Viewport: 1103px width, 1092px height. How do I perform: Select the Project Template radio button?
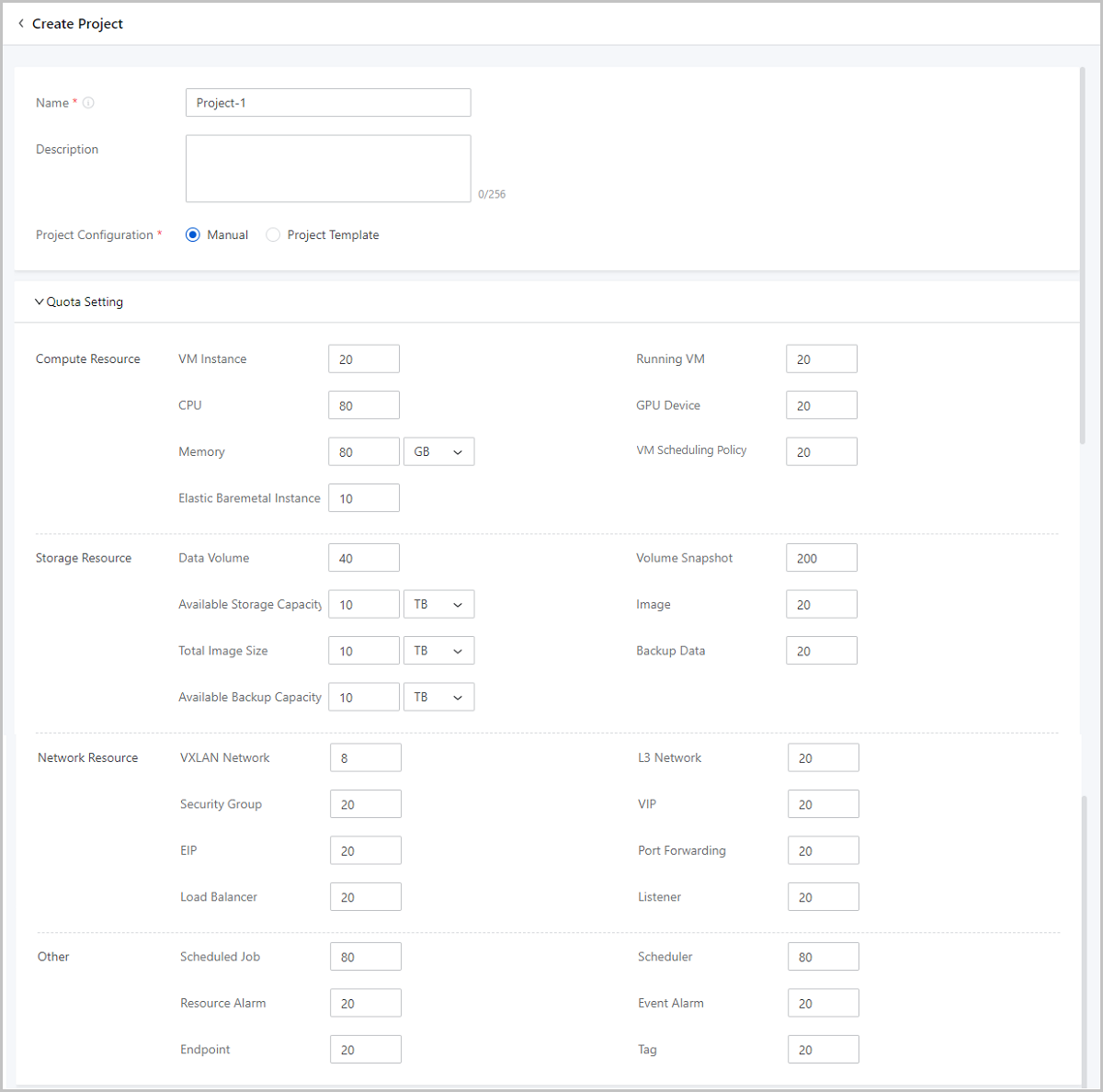(x=273, y=235)
